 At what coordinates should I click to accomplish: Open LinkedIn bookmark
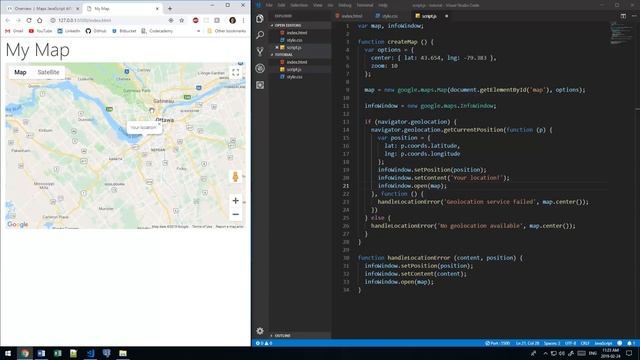[x=69, y=31]
